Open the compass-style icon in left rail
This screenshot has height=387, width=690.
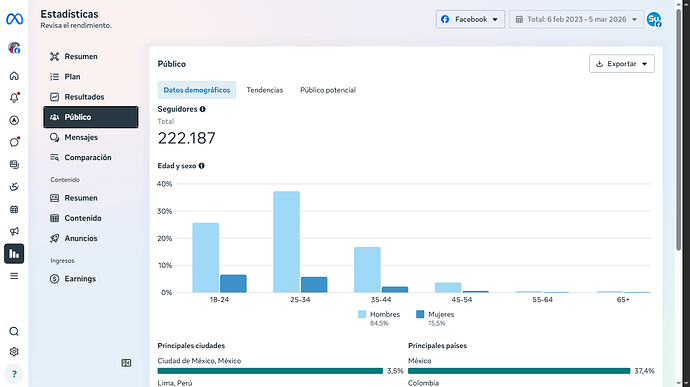(14, 120)
